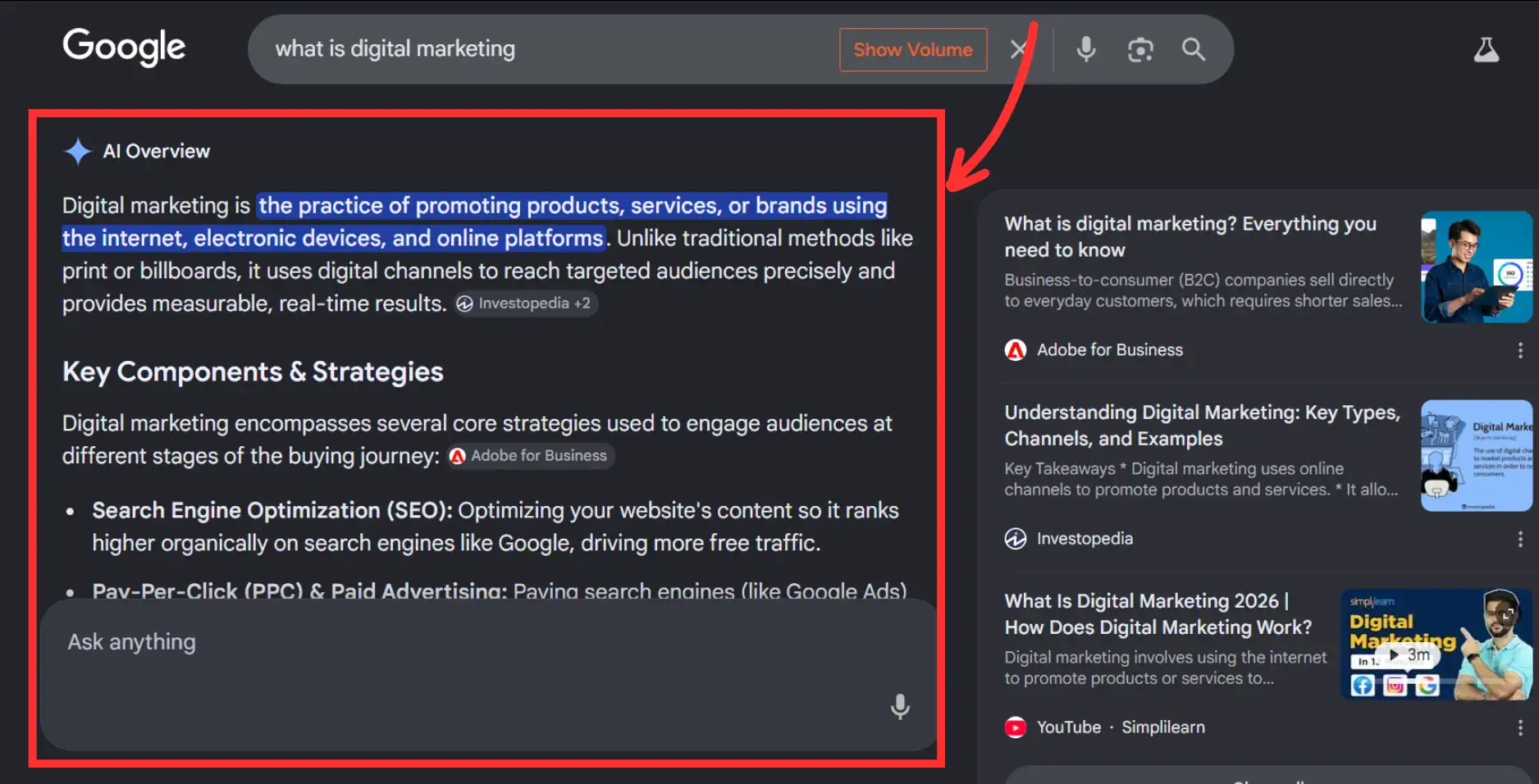Open the Adobe for Business source chip
Image resolution: width=1539 pixels, height=784 pixels.
(530, 456)
